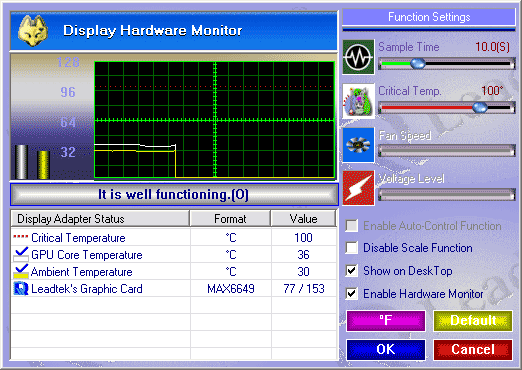
Task: Click the Cancel button
Action: [473, 350]
